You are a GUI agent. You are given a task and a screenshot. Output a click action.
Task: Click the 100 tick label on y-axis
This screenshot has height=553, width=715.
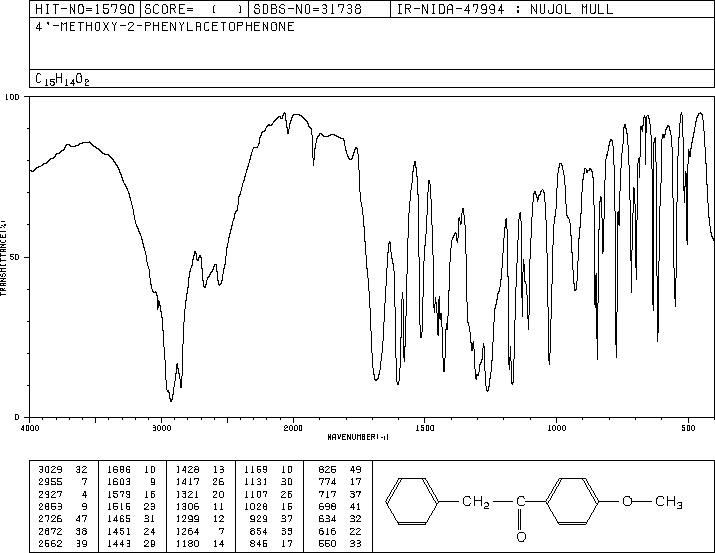[x=12, y=97]
